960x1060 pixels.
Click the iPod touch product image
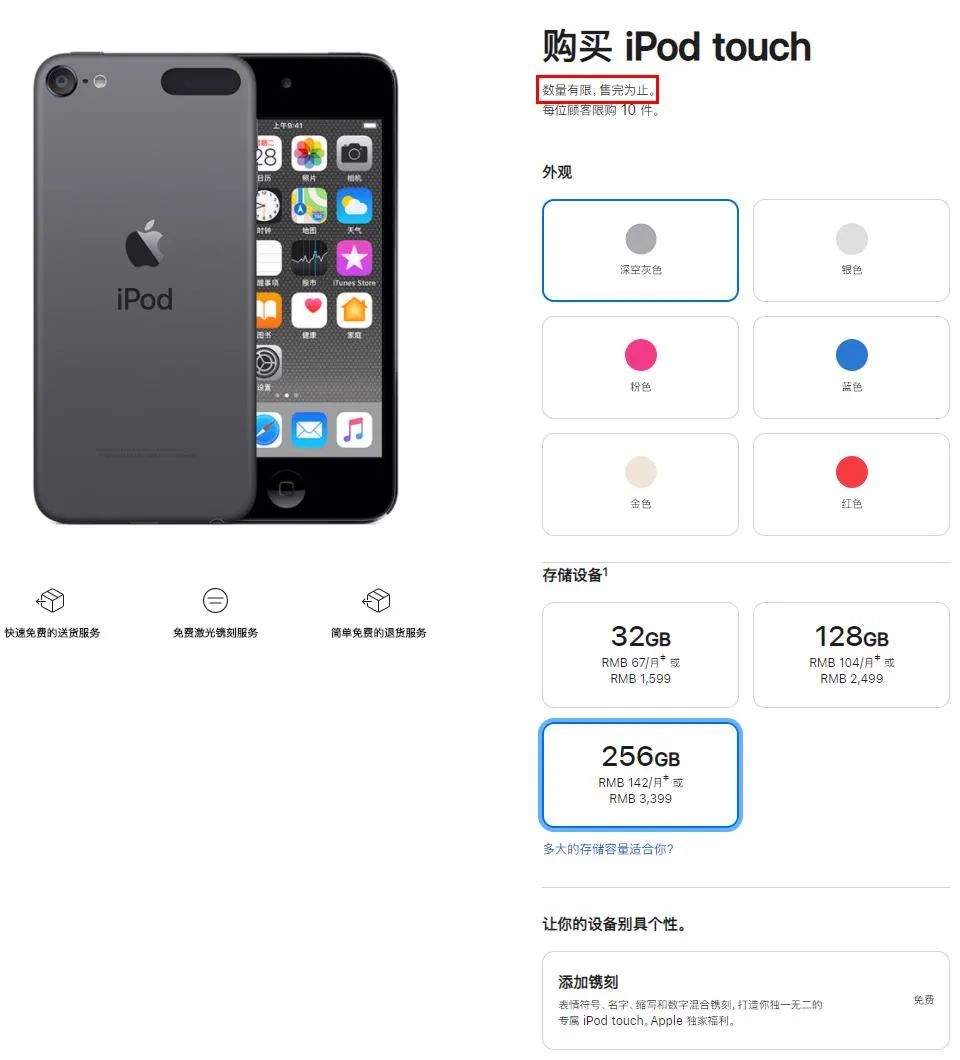[x=215, y=289]
